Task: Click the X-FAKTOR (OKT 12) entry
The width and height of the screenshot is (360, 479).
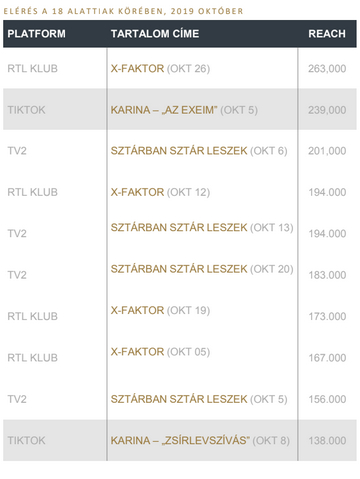Action: point(160,192)
